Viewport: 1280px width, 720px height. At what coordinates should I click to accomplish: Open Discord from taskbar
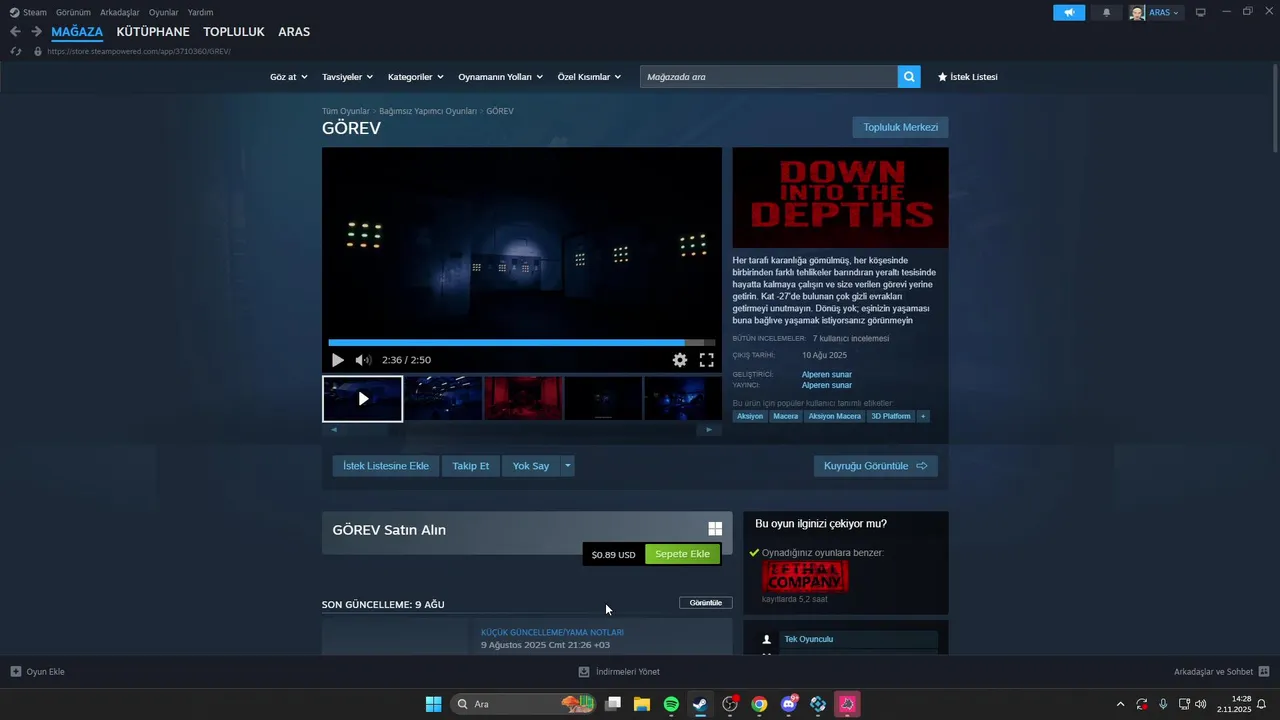(x=789, y=704)
